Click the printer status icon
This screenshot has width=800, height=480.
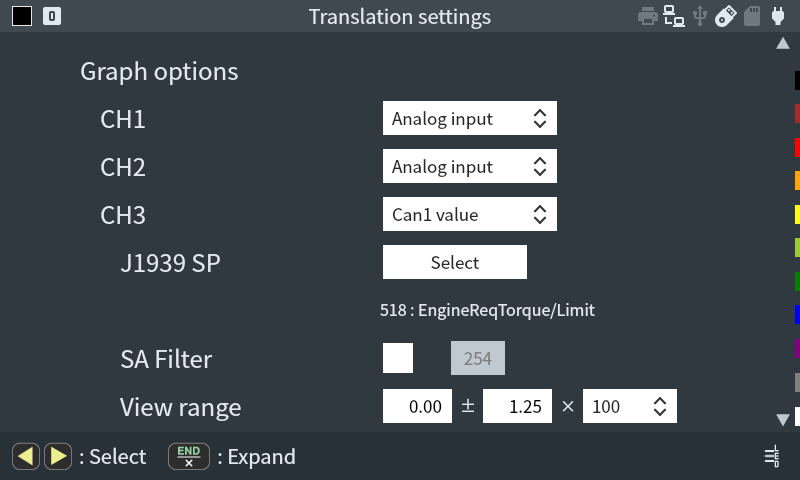point(648,16)
